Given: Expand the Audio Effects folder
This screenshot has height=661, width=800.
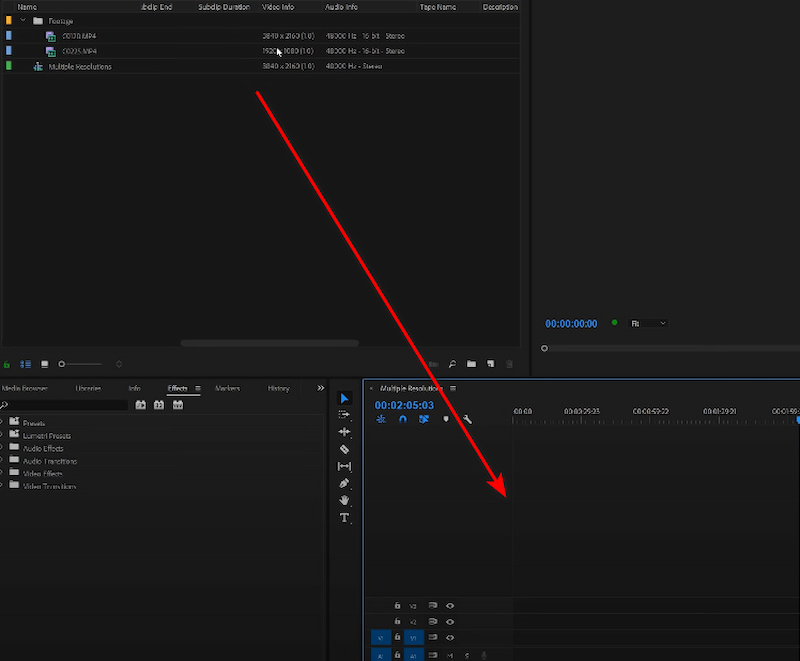Looking at the screenshot, I should (x=2, y=447).
